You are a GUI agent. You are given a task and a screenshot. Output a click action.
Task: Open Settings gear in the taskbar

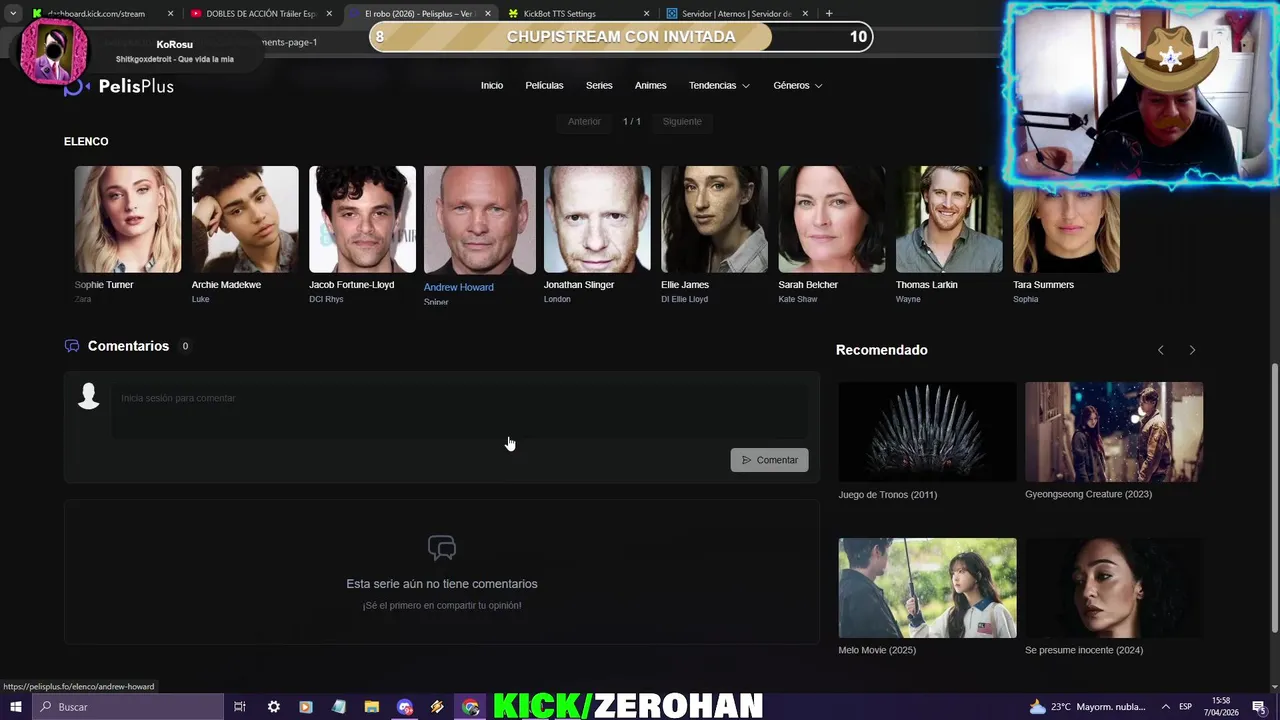click(x=273, y=707)
